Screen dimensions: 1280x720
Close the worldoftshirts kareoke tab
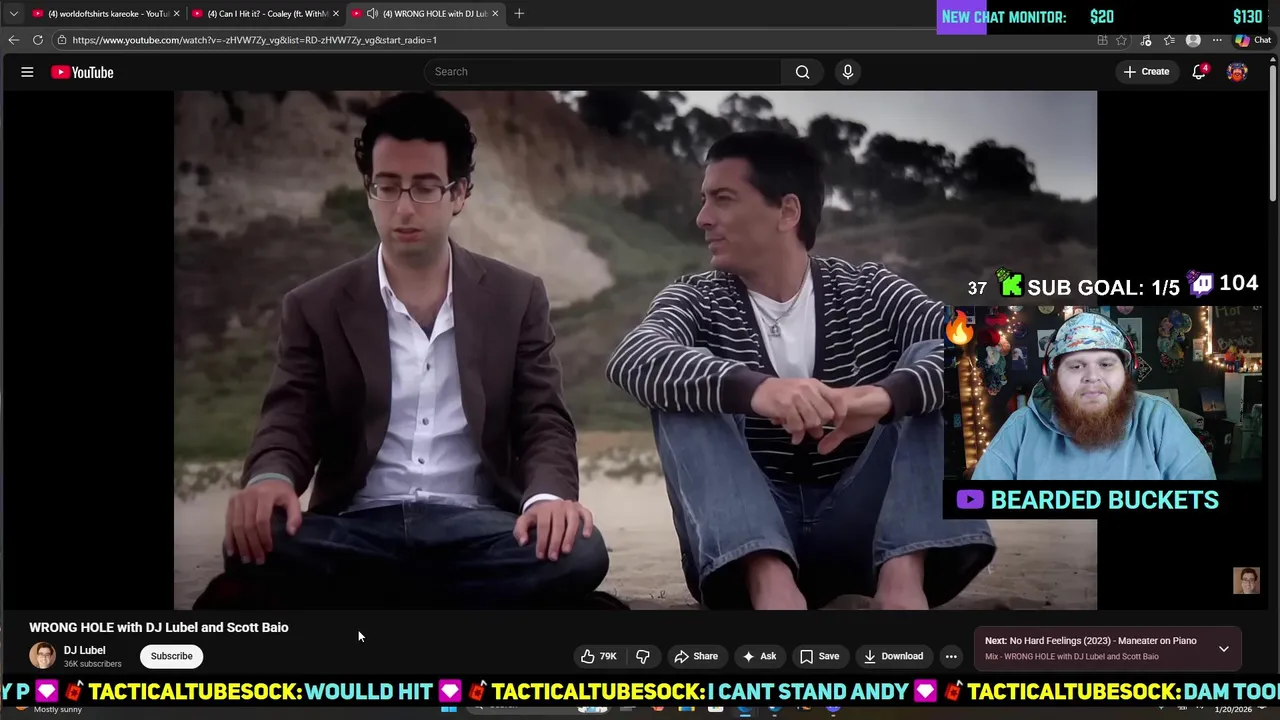[x=176, y=14]
